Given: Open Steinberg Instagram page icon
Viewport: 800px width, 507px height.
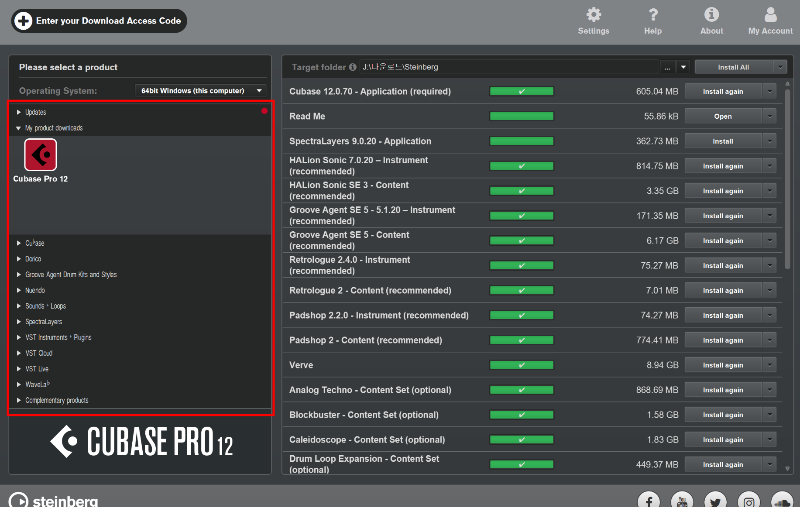Looking at the screenshot, I should click(748, 502).
